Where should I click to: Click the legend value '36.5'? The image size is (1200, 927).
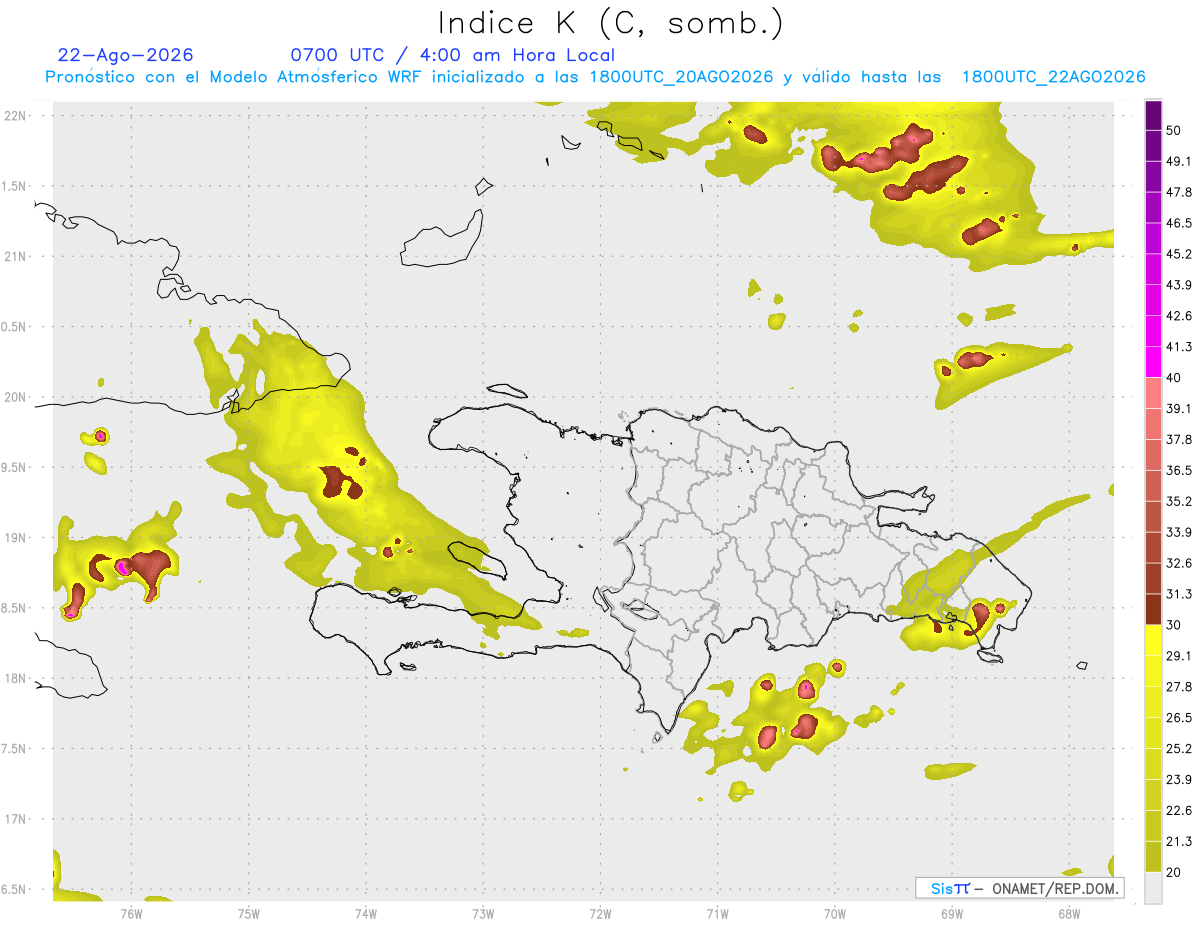point(1179,471)
